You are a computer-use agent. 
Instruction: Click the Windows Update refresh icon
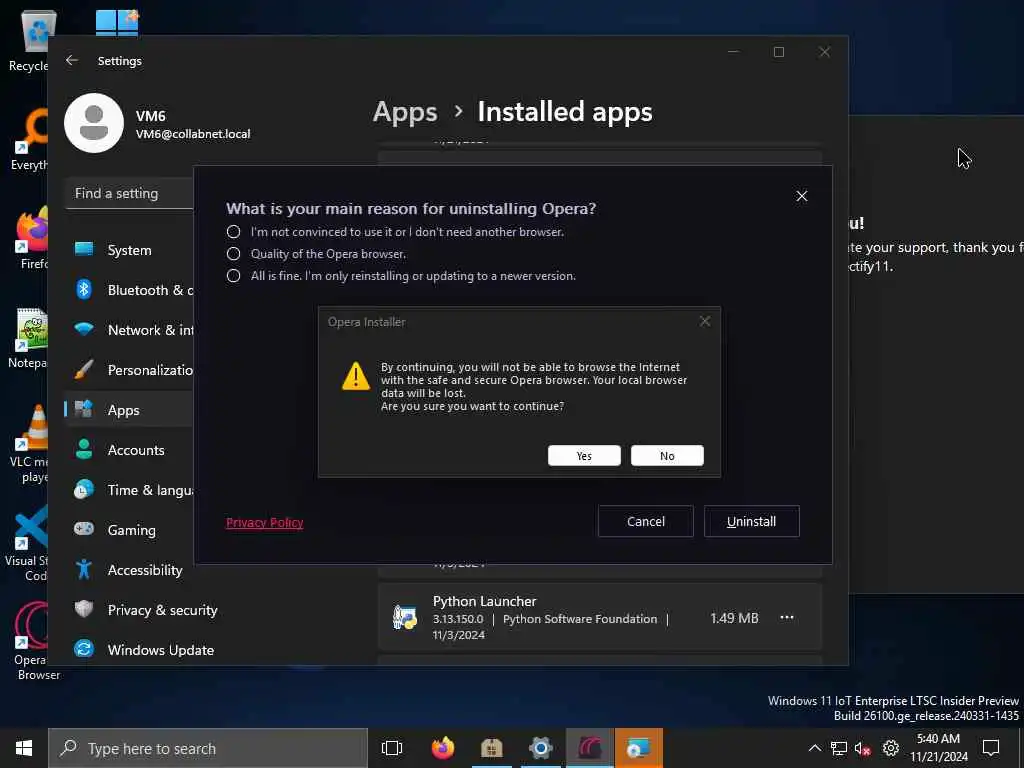tap(84, 648)
